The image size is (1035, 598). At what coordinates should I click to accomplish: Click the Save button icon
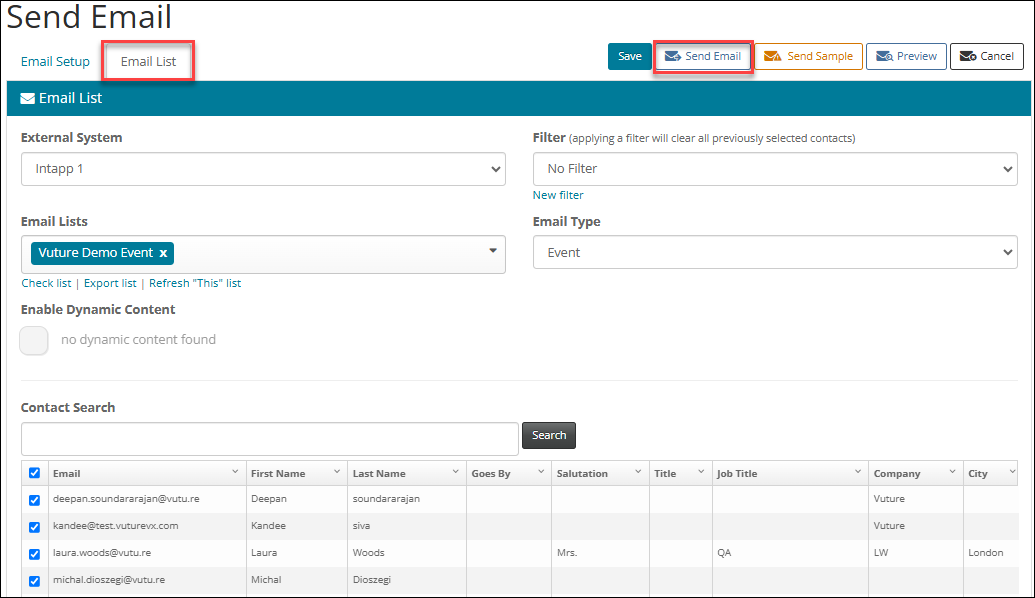(629, 56)
